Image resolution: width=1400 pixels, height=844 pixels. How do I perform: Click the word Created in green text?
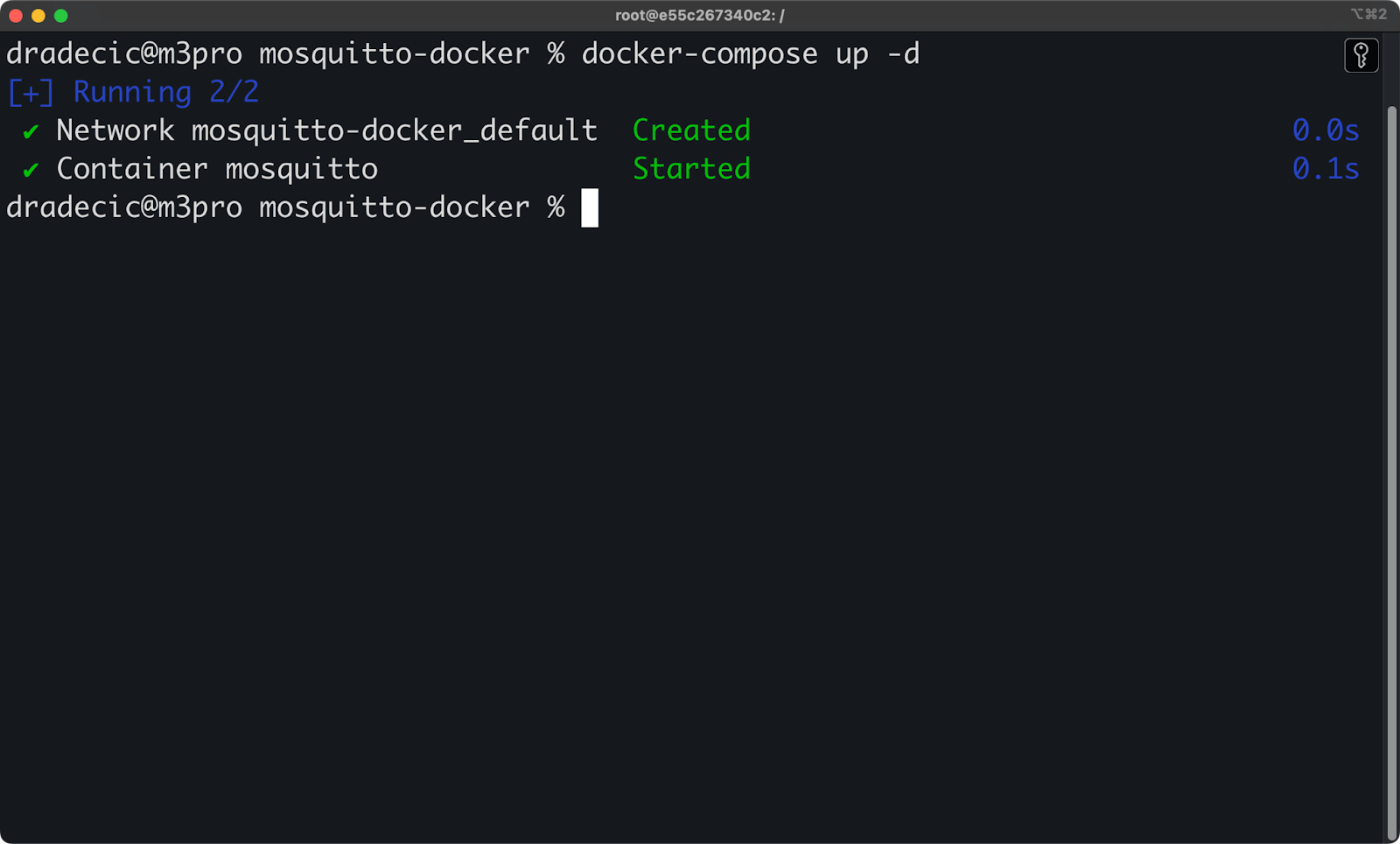[690, 130]
